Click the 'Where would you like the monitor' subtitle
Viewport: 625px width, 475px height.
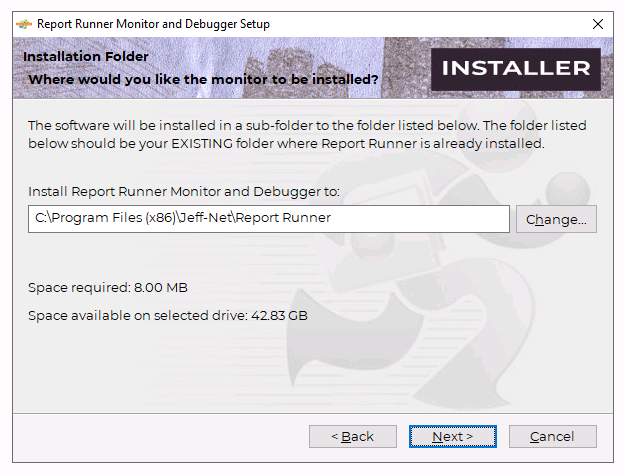coord(203,78)
